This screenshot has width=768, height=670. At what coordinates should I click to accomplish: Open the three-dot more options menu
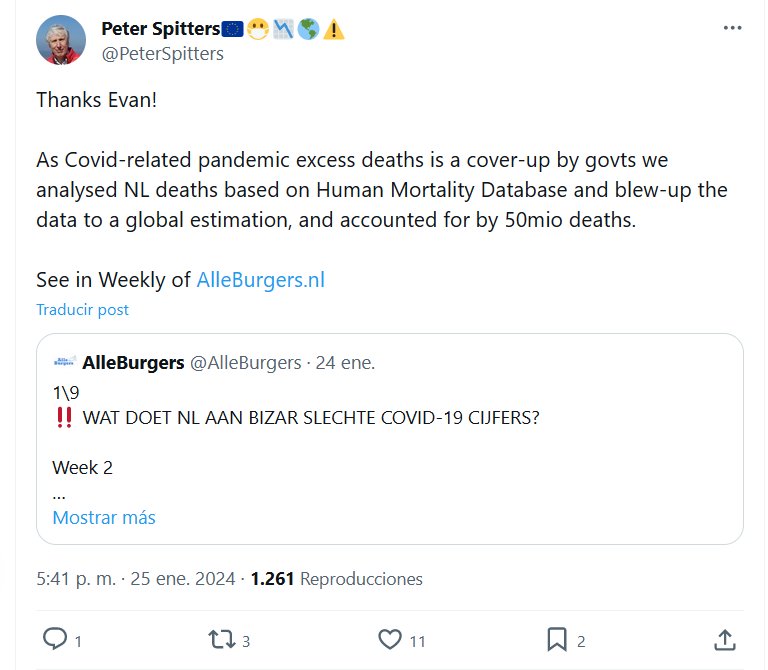(x=733, y=28)
